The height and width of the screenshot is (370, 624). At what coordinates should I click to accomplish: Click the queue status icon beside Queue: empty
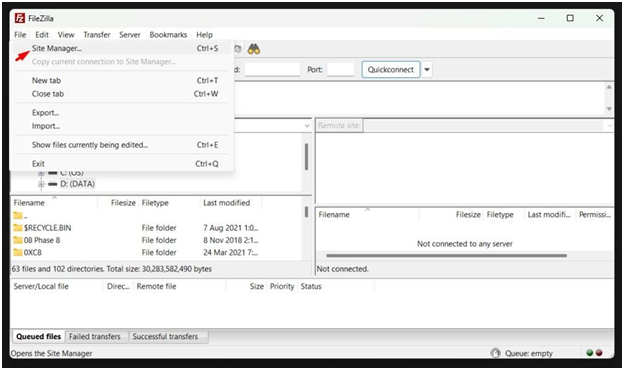495,353
